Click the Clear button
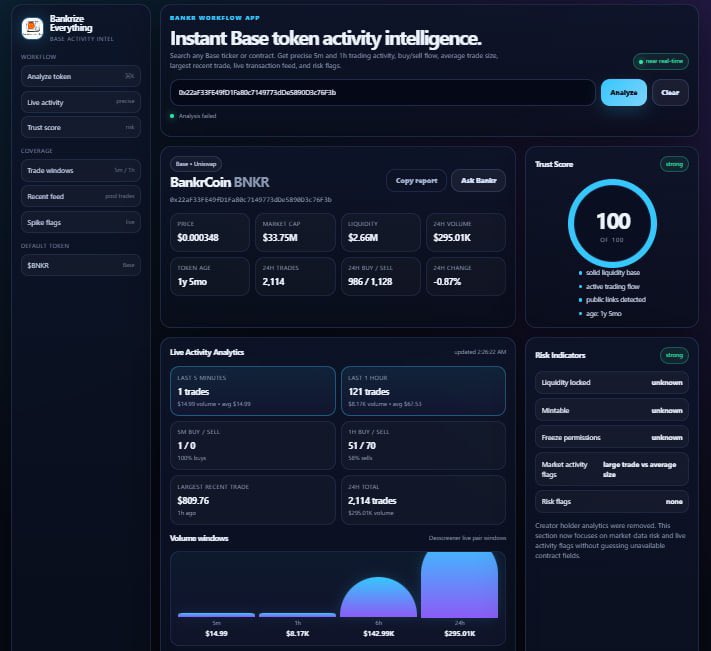 (670, 92)
